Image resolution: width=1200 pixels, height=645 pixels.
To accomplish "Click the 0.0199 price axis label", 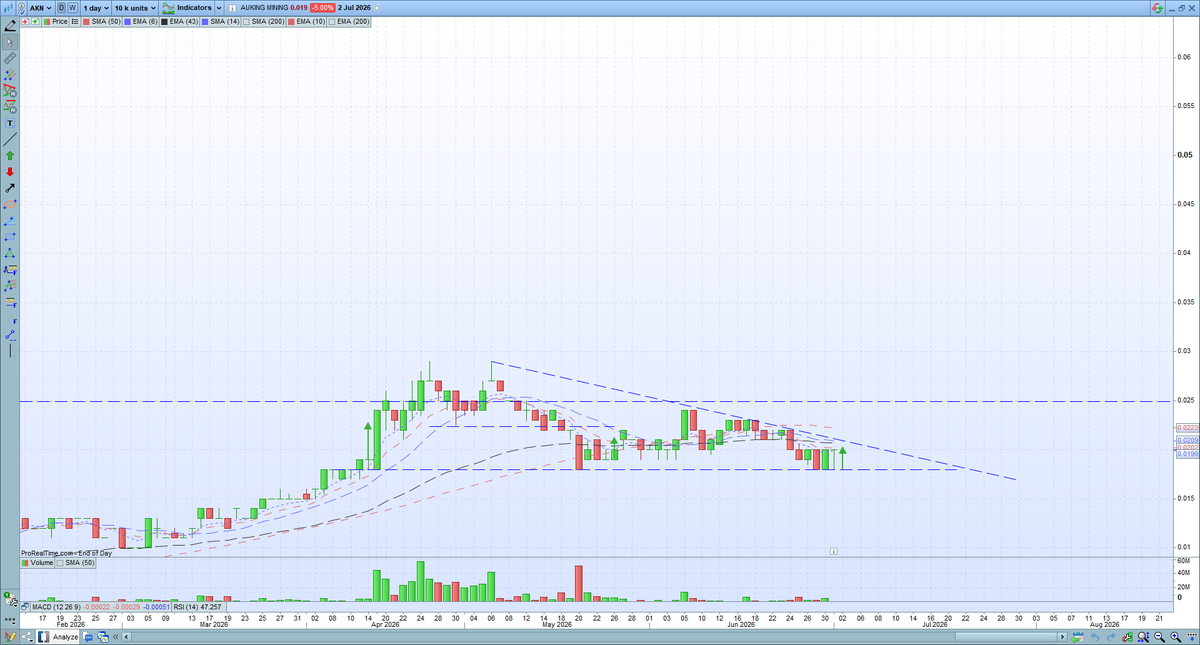I will click(1187, 453).
